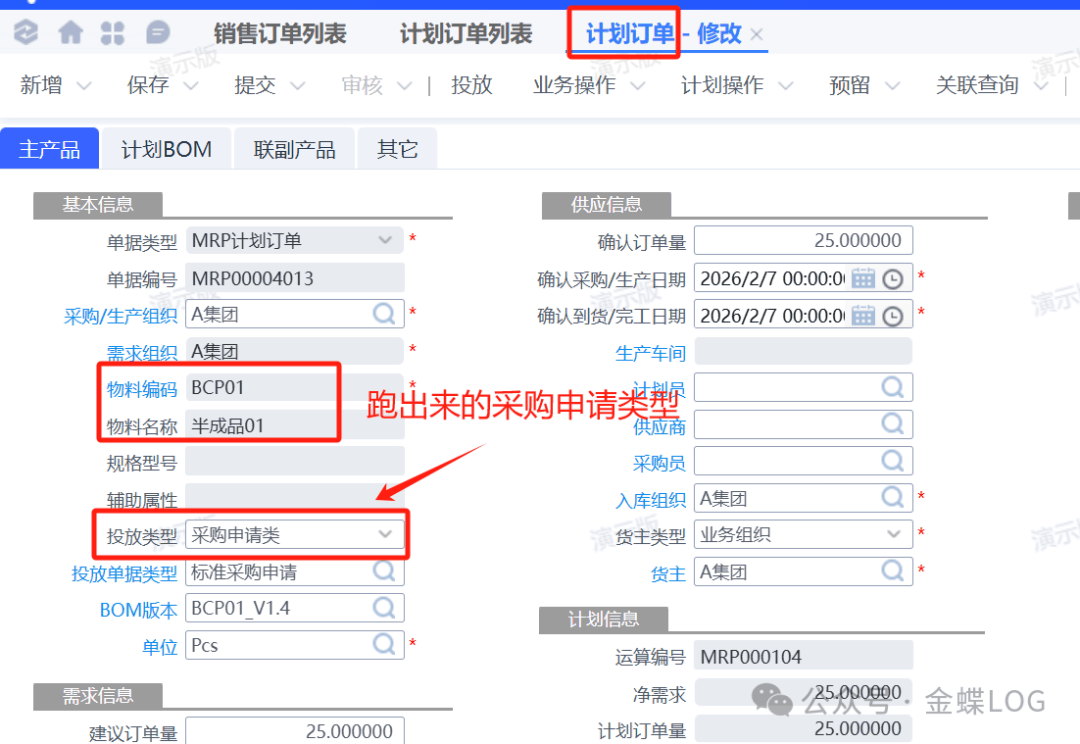
Task: Click search icon in 采购/生产组织 field
Action: [x=385, y=314]
